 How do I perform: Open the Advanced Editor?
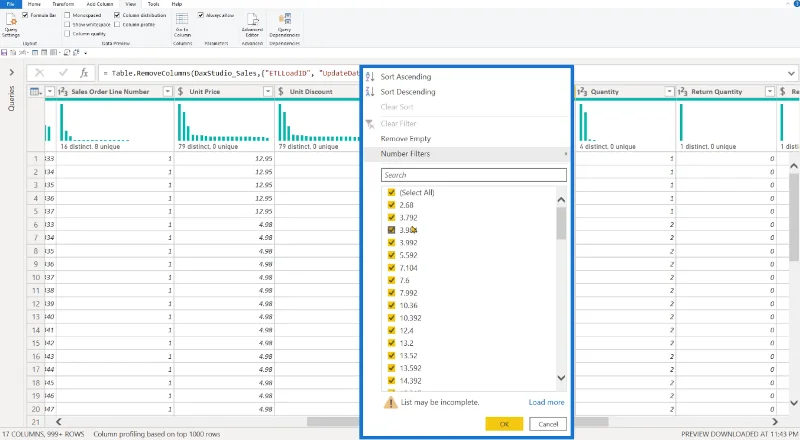pyautogui.click(x=252, y=25)
